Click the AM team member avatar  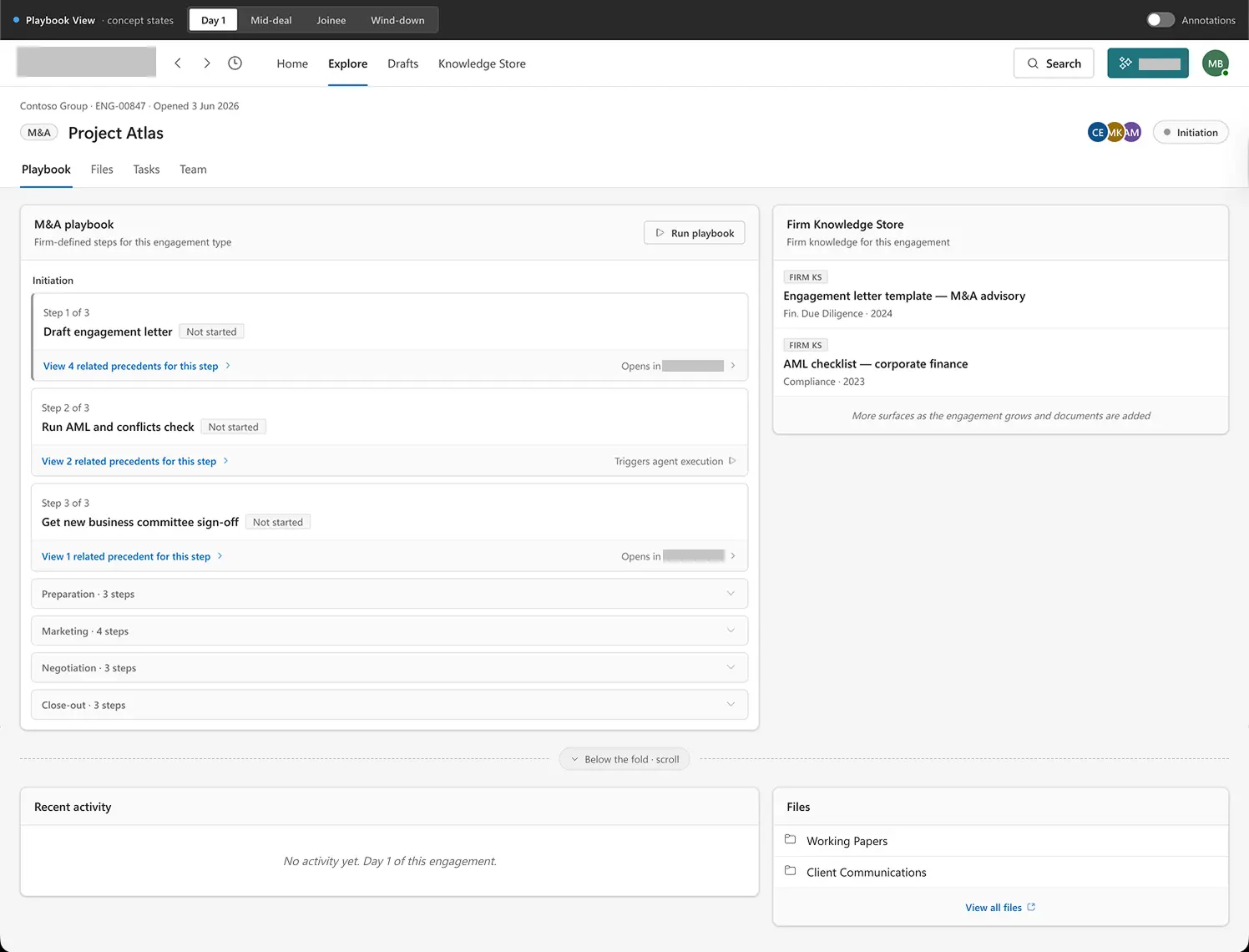pyautogui.click(x=1132, y=133)
